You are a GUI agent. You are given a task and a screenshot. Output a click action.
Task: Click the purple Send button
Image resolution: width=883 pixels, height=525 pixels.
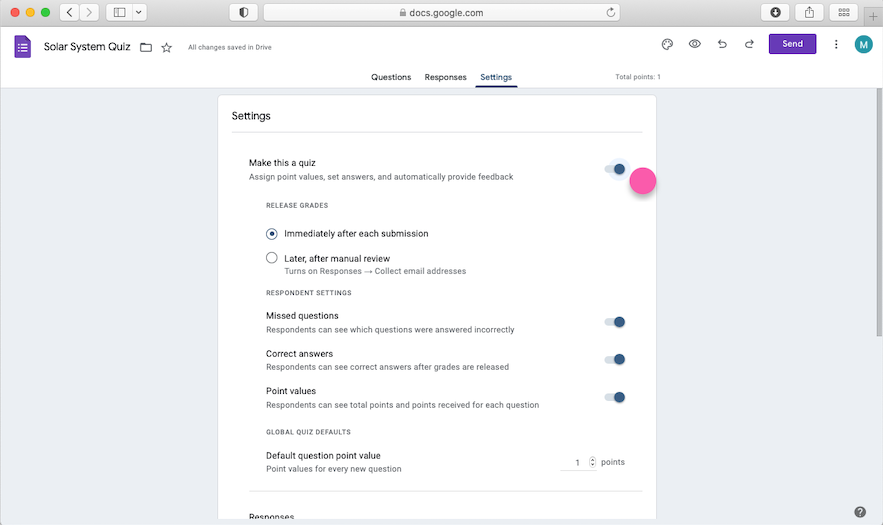pos(792,44)
